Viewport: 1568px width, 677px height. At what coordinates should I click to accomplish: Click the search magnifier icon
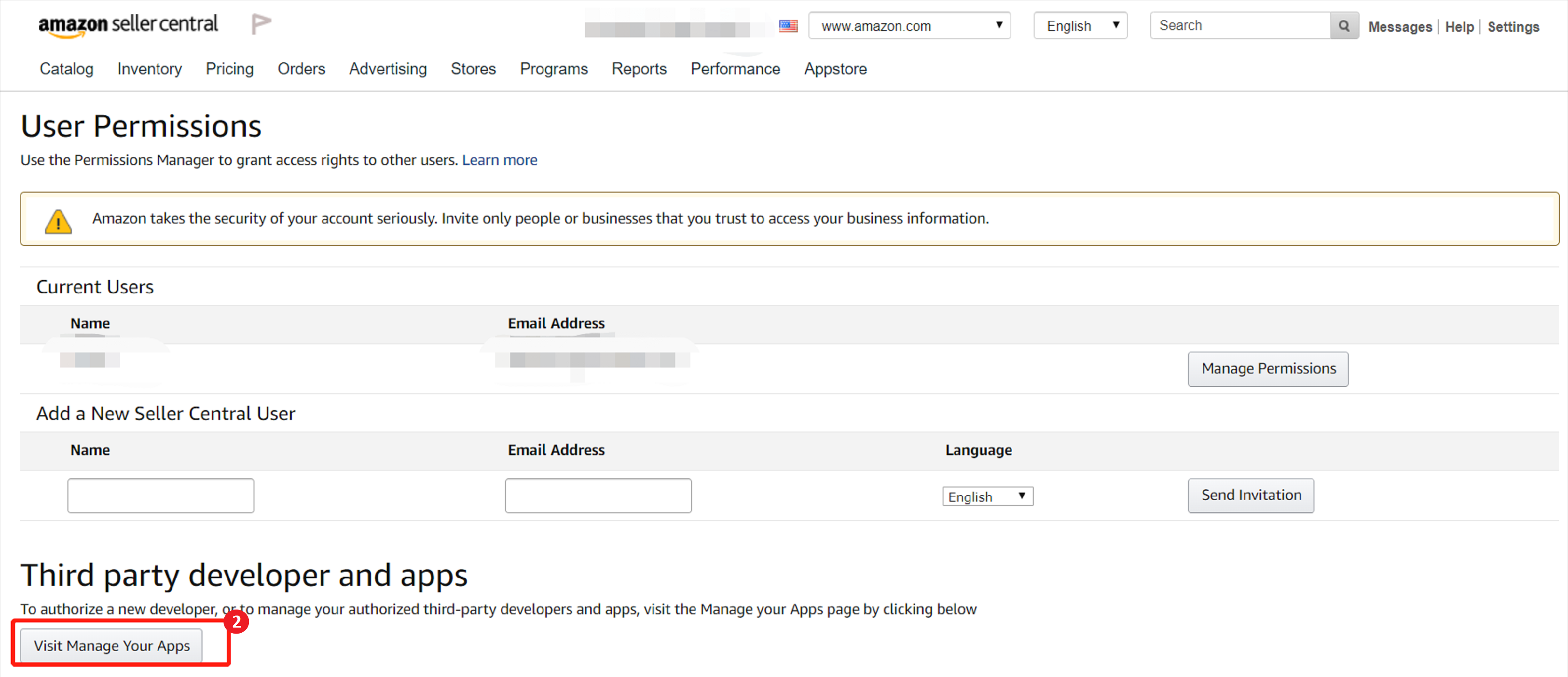coord(1344,25)
